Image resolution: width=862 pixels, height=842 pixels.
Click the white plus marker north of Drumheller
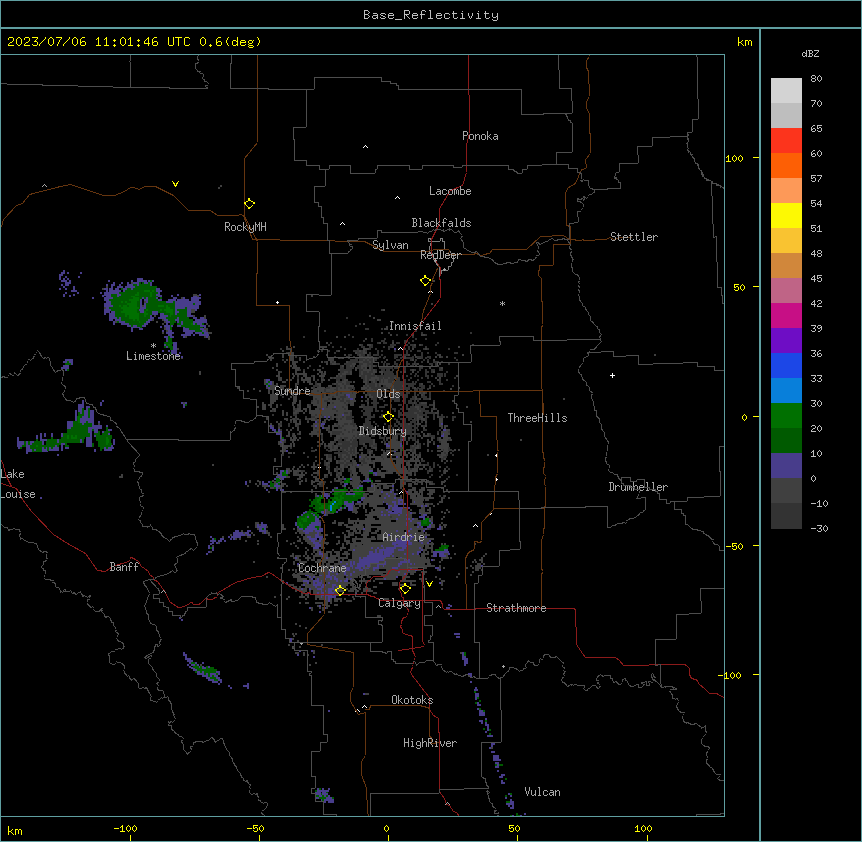pos(612,375)
